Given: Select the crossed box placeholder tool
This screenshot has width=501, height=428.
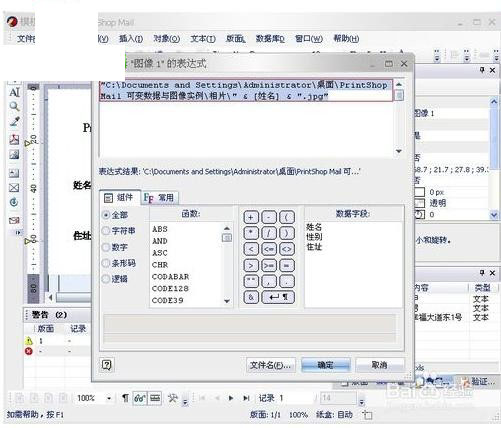Looking at the screenshot, I should coord(14,188).
